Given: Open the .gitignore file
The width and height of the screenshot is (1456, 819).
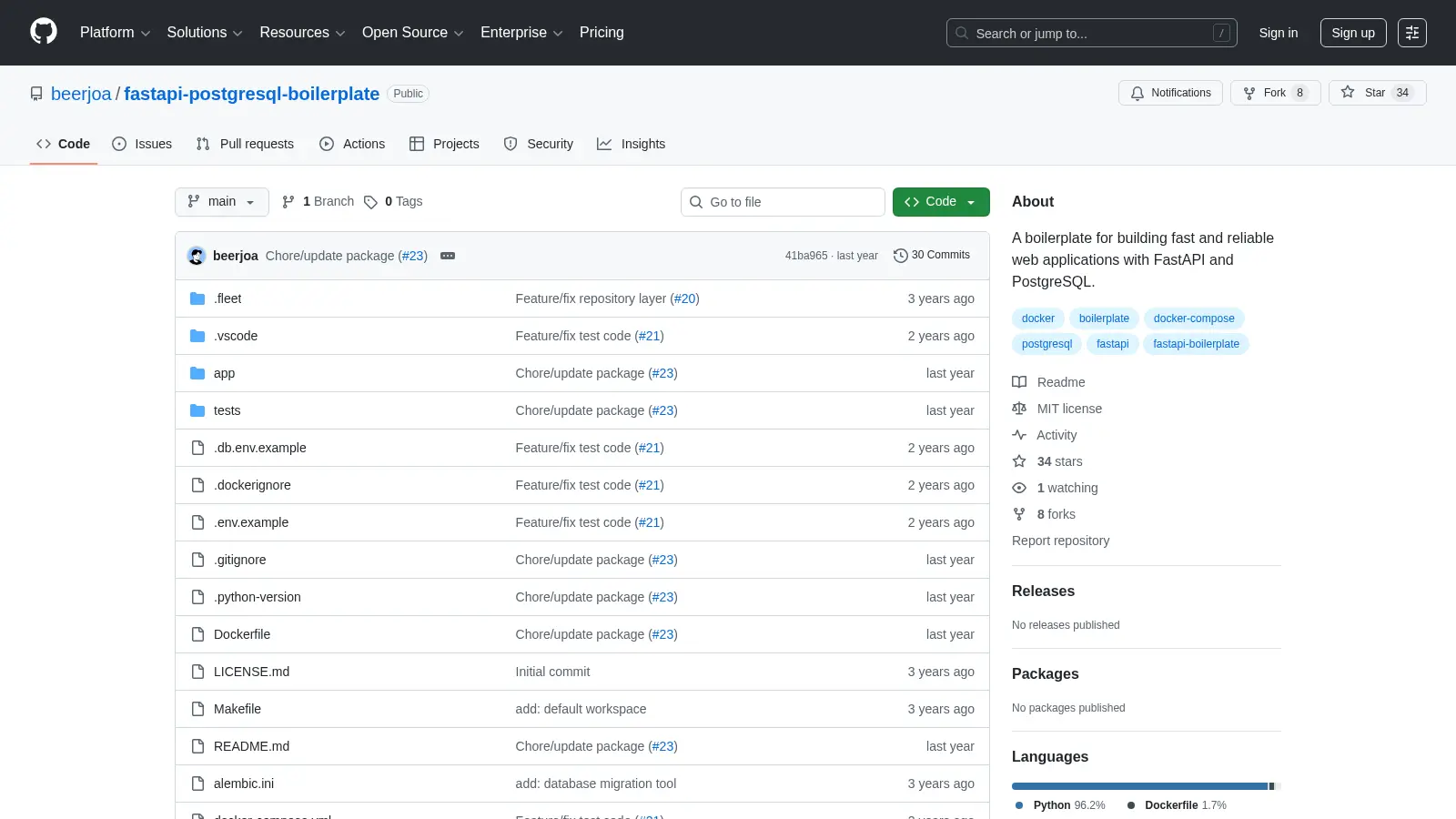Looking at the screenshot, I should pos(240,560).
